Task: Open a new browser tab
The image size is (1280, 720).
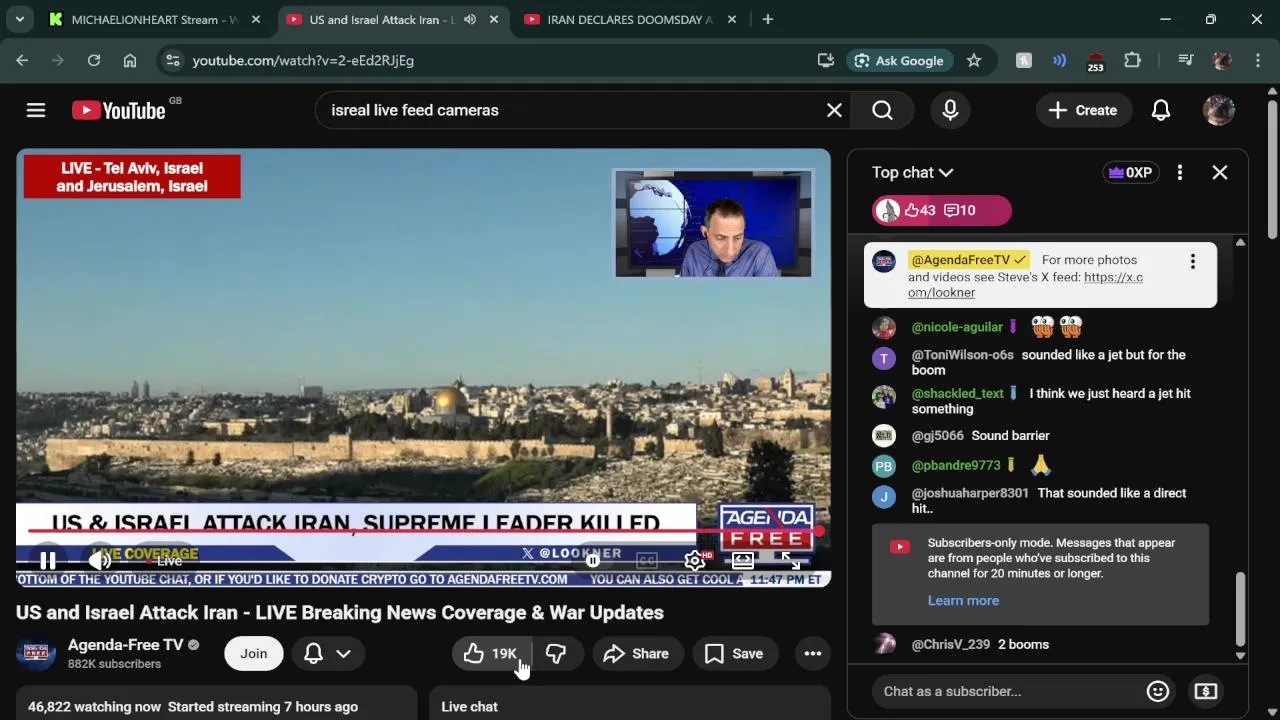Action: [x=768, y=19]
